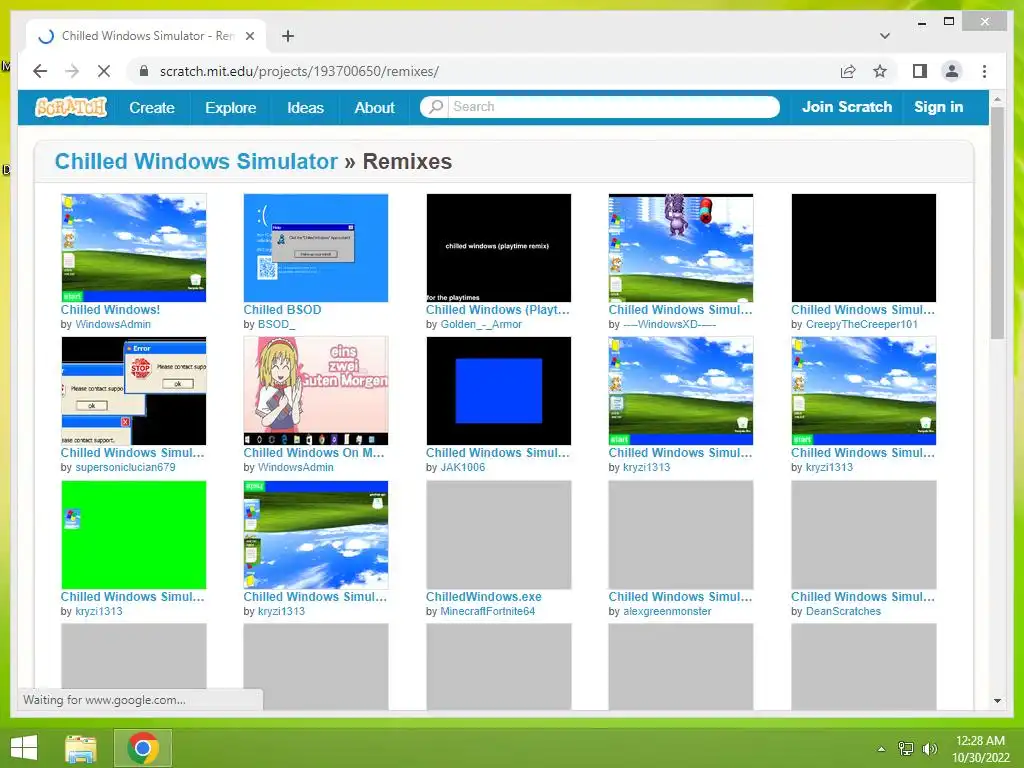1024x768 pixels.
Task: Close the Chilled Windows Simulator tab
Action: pos(249,36)
